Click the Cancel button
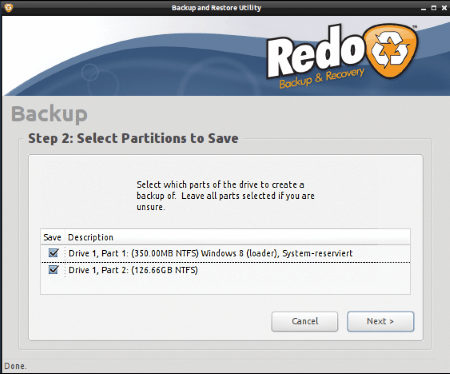The width and height of the screenshot is (450, 374). (305, 321)
